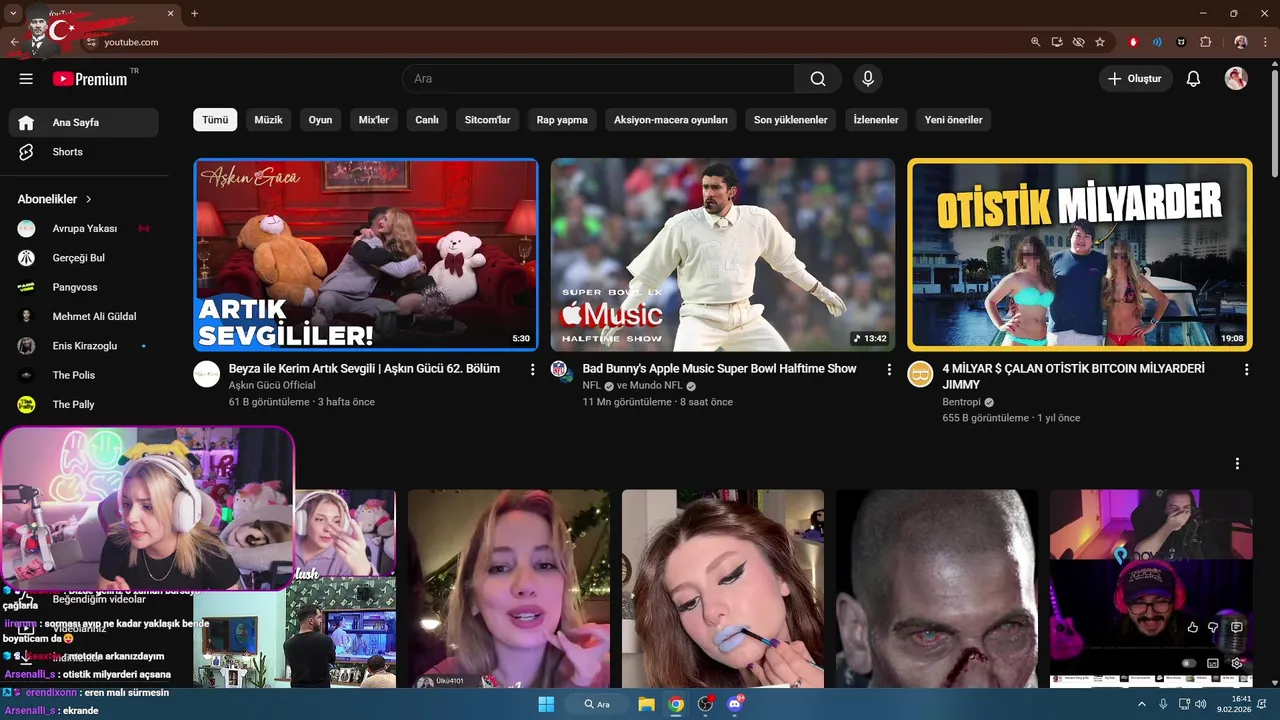Select the Canlı filter chip

[x=427, y=120]
